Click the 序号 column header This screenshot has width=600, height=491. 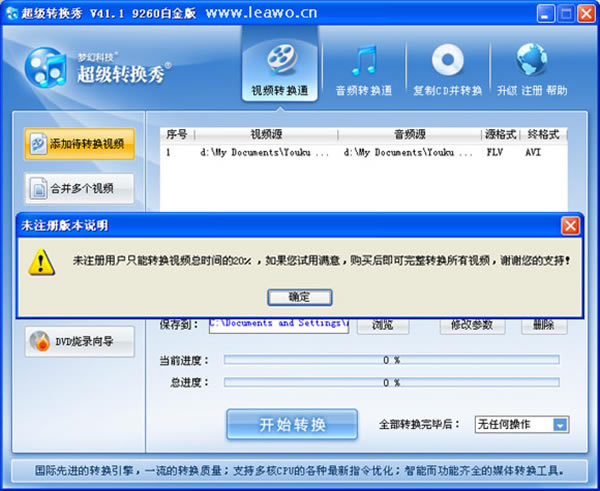[177, 134]
